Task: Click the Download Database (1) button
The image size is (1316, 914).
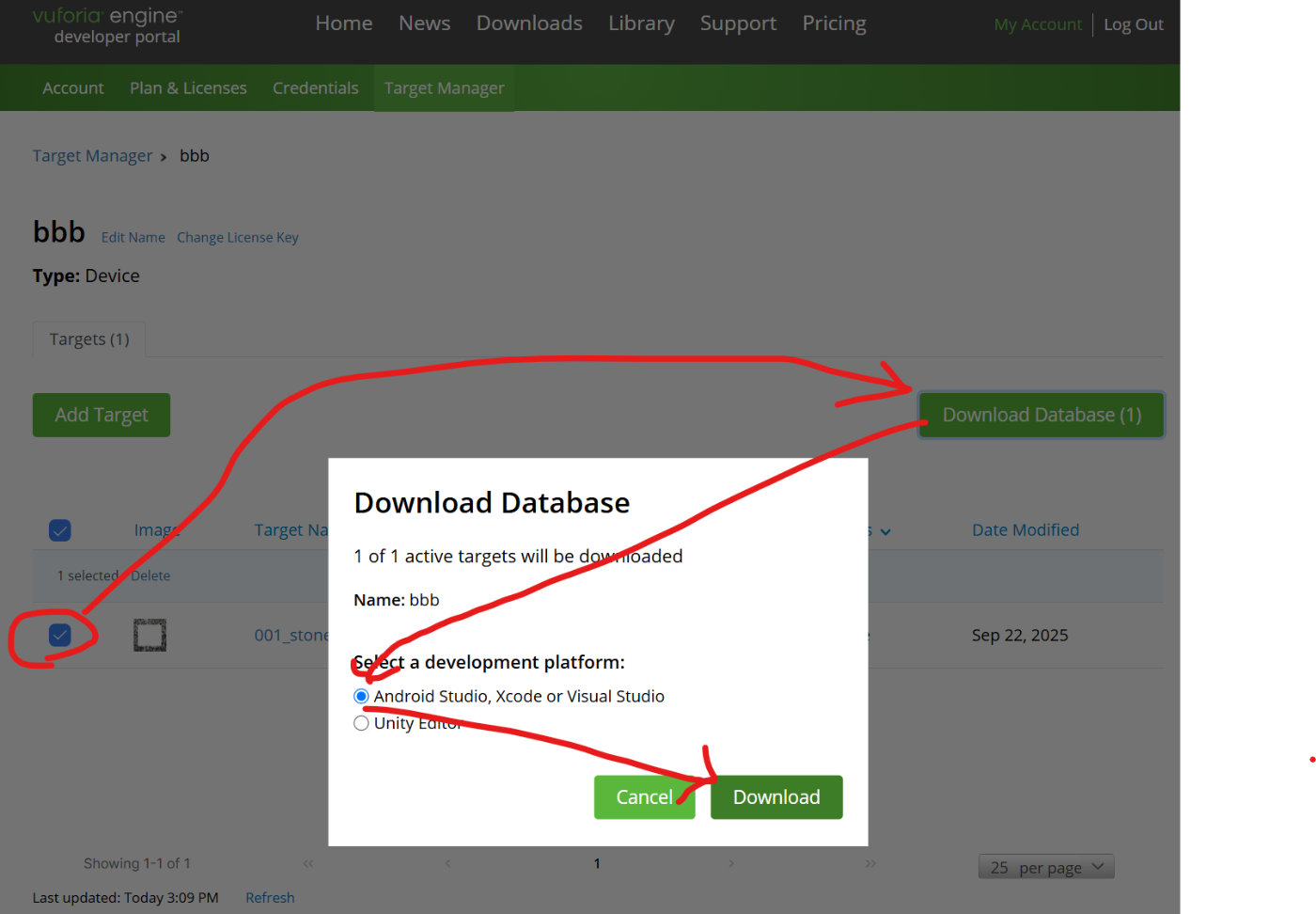Action: (x=1042, y=415)
